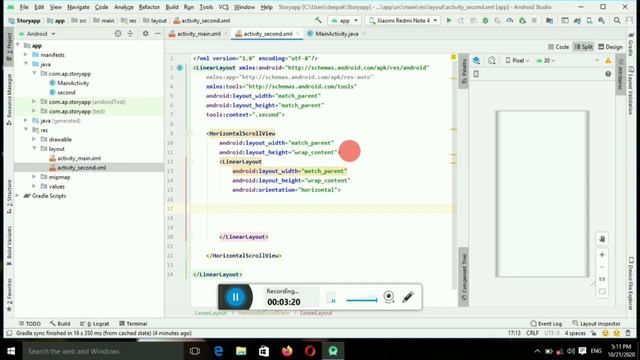The image size is (640, 360).
Task: Switch to MainActivity.java tab
Action: tap(337, 34)
